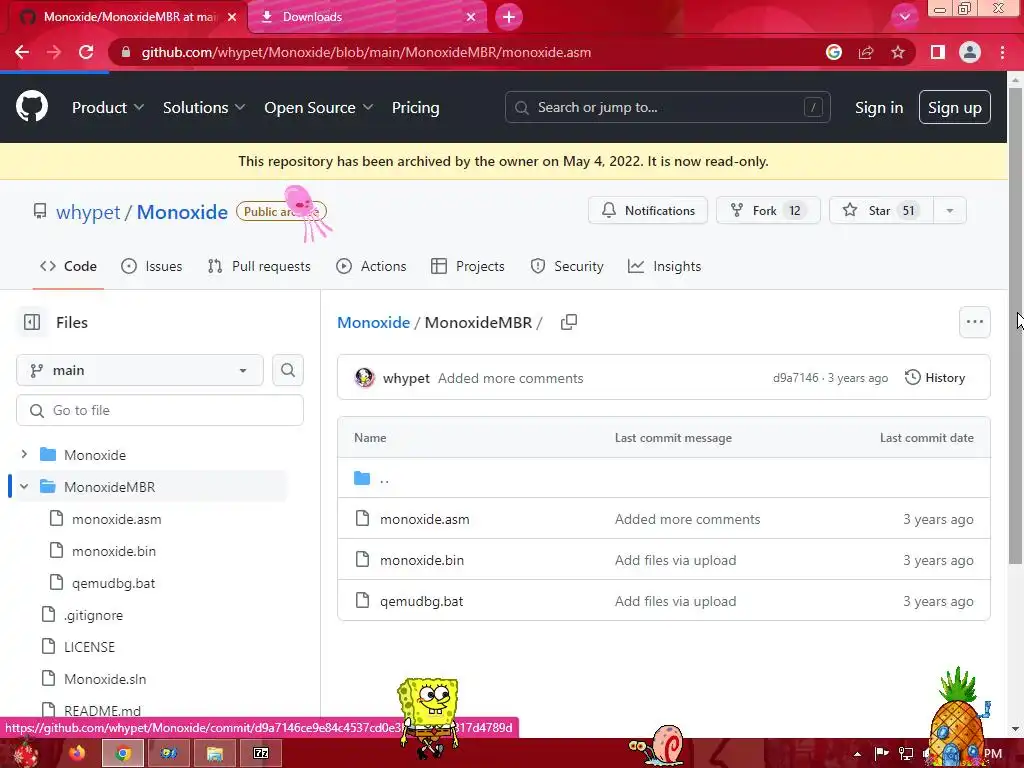Open a new tab with the plus button
This screenshot has height=768, width=1024.
509,17
